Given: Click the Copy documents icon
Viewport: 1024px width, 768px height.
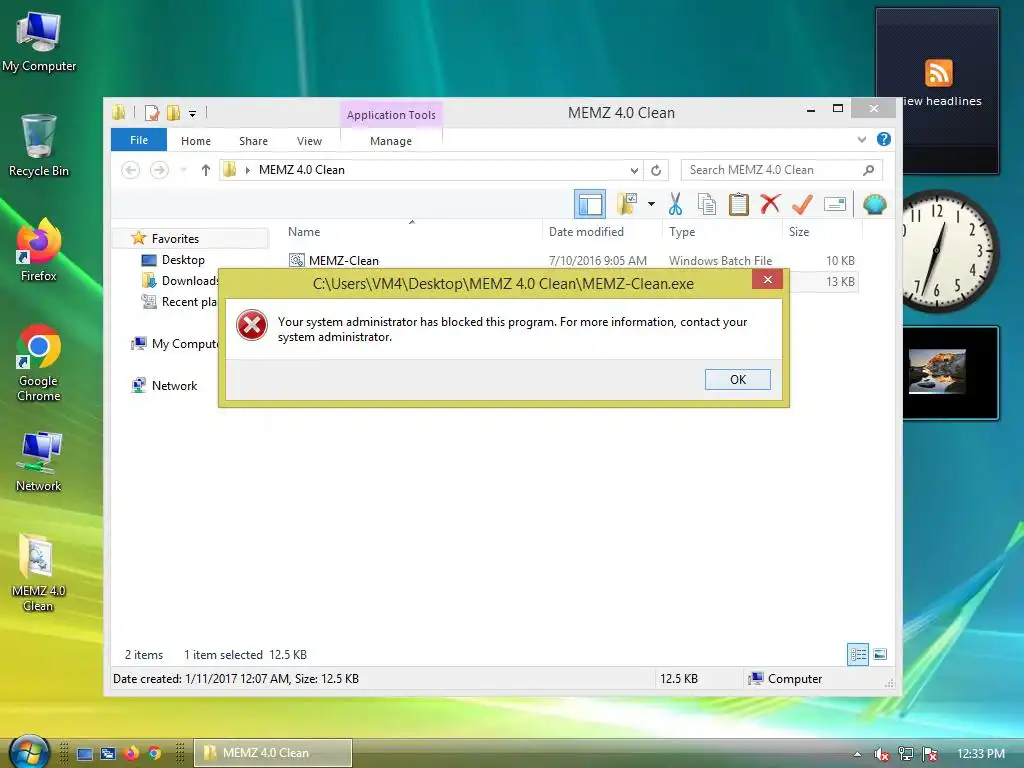Looking at the screenshot, I should (707, 204).
